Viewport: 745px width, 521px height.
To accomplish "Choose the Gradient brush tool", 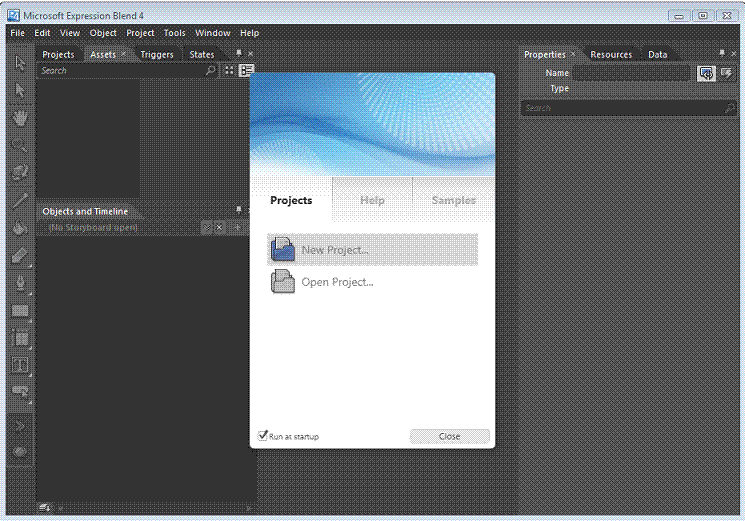I will tap(20, 256).
